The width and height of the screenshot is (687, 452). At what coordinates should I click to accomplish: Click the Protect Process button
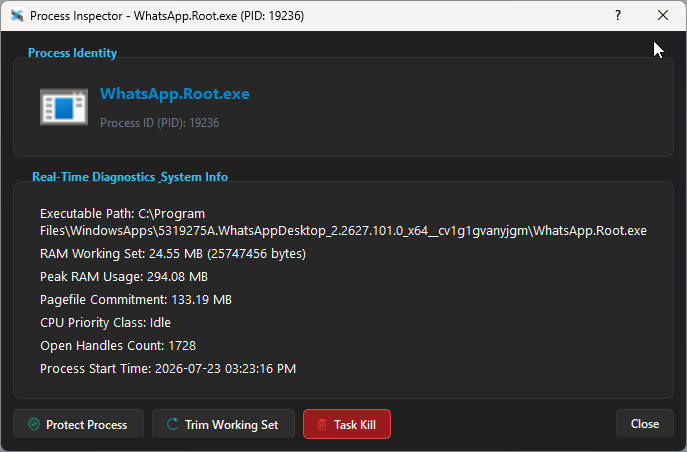[78, 424]
